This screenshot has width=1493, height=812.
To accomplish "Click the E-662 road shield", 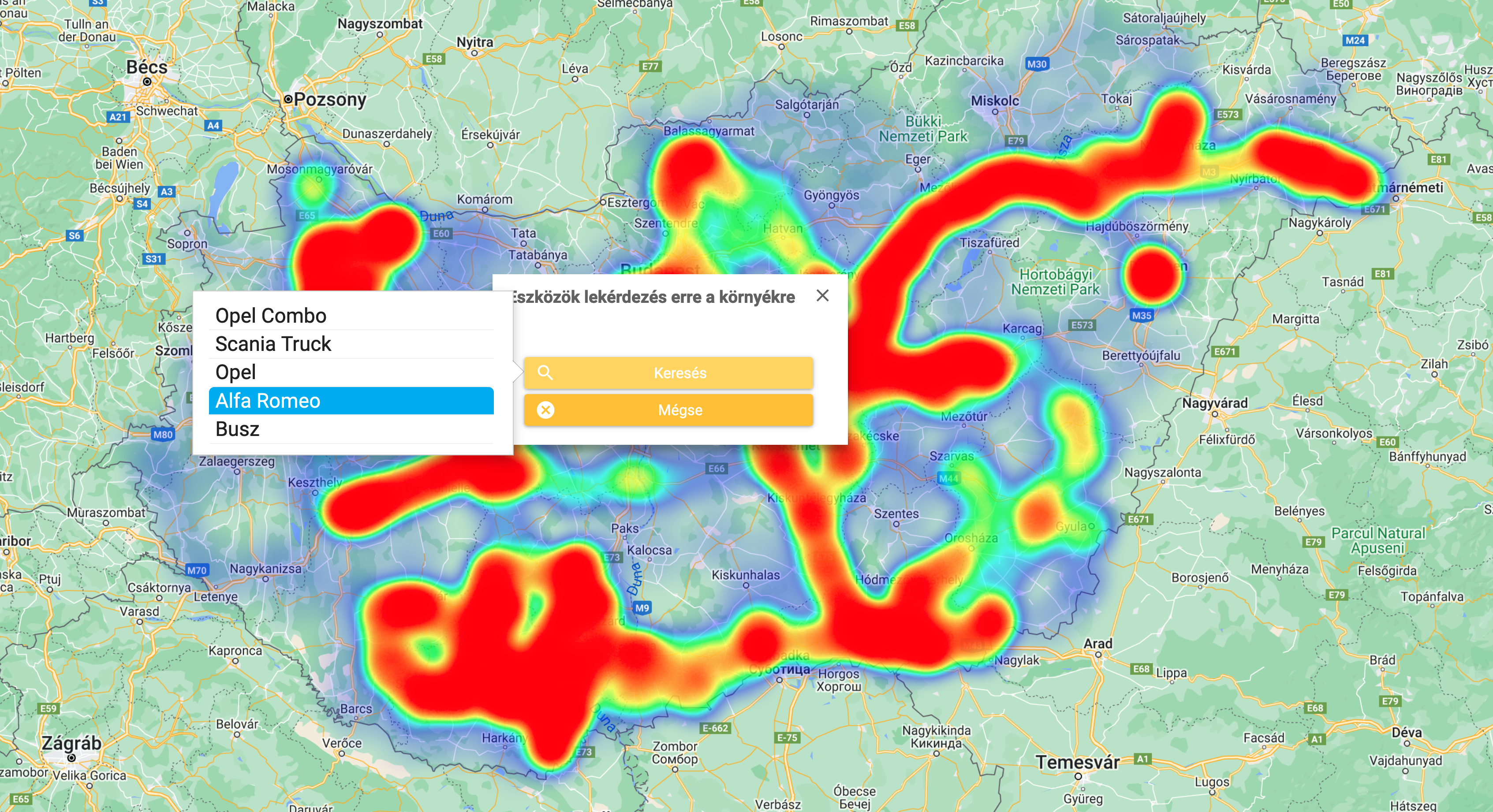I will point(715,728).
